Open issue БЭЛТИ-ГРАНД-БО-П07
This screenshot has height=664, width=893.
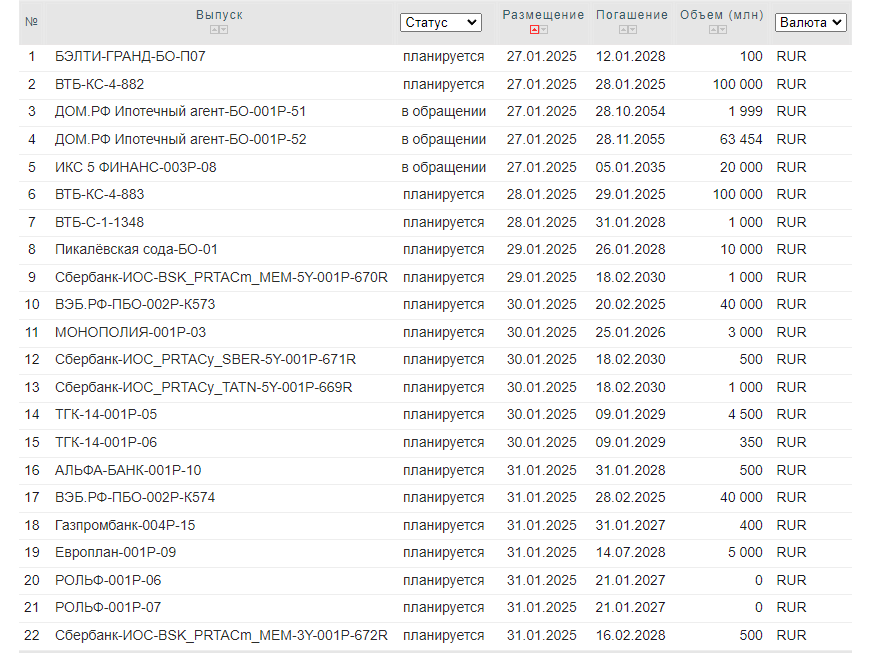click(x=130, y=56)
